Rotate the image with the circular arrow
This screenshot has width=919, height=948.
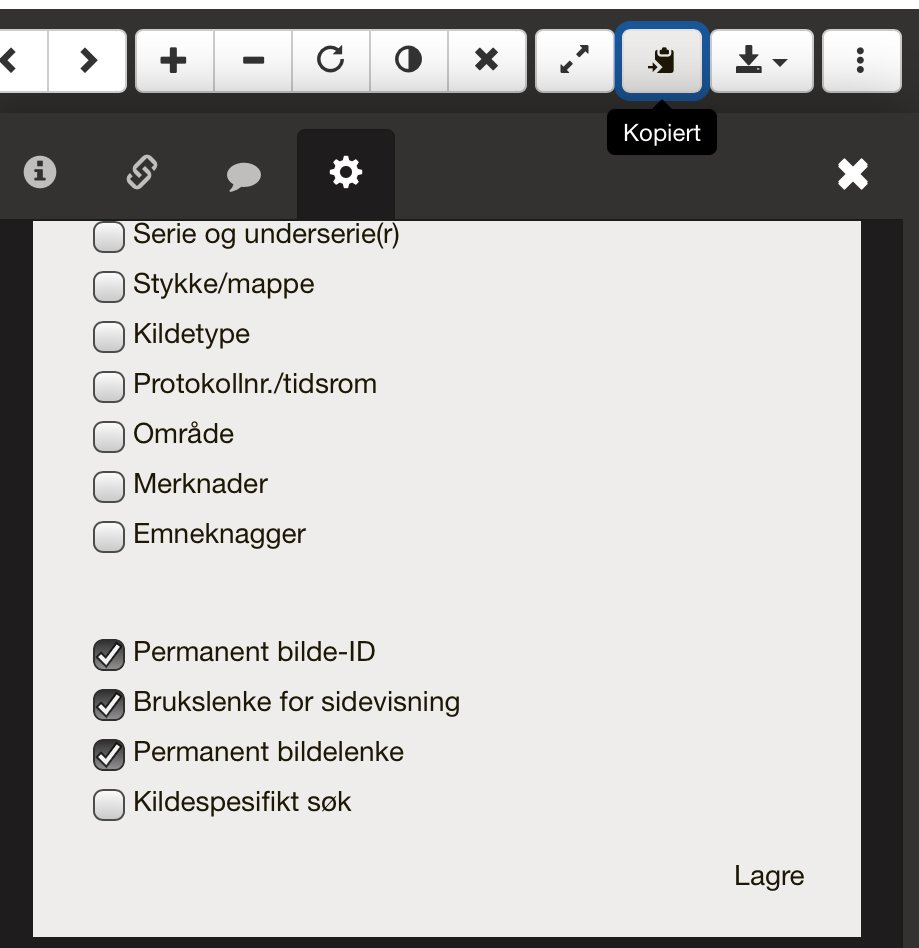tap(331, 61)
